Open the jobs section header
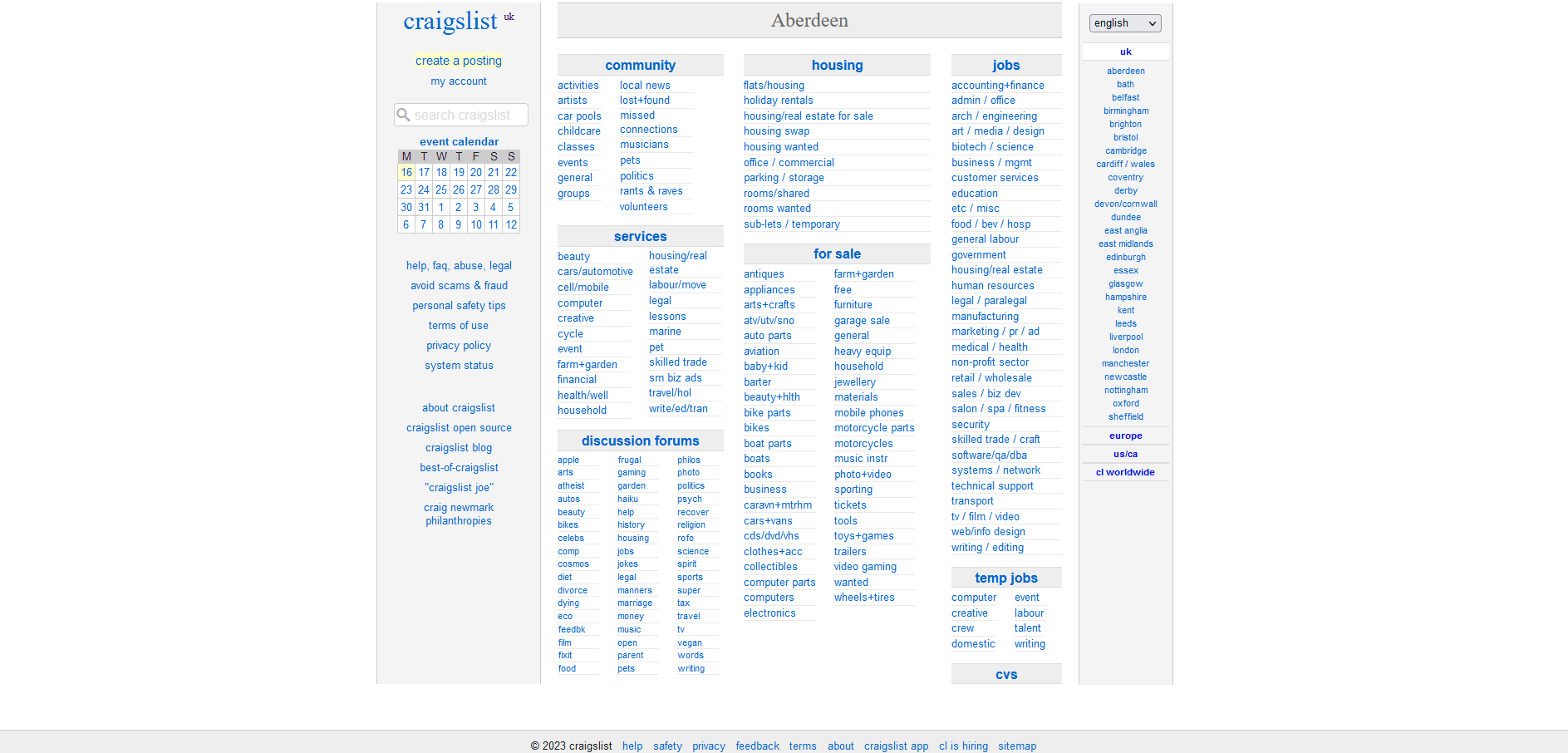Screen dimensions: 1568x753 pos(1005,65)
